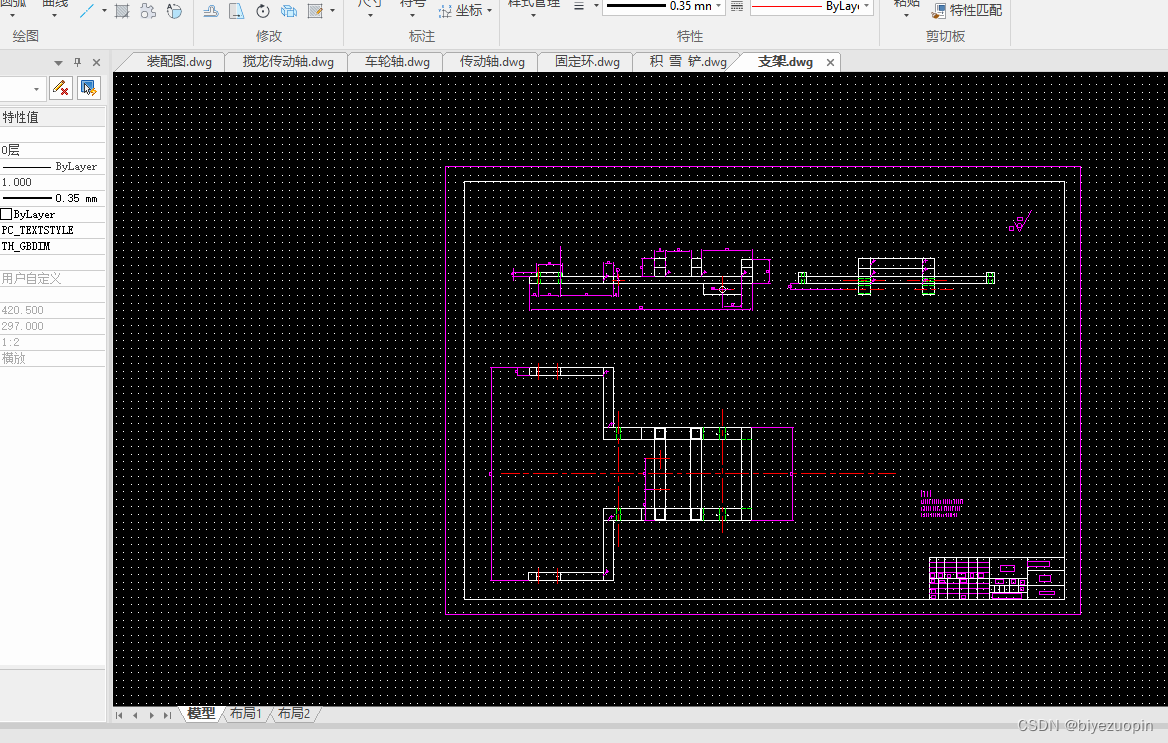This screenshot has width=1168, height=743.
Task: Switch to 车轮轴.dwg tab
Action: pos(397,62)
